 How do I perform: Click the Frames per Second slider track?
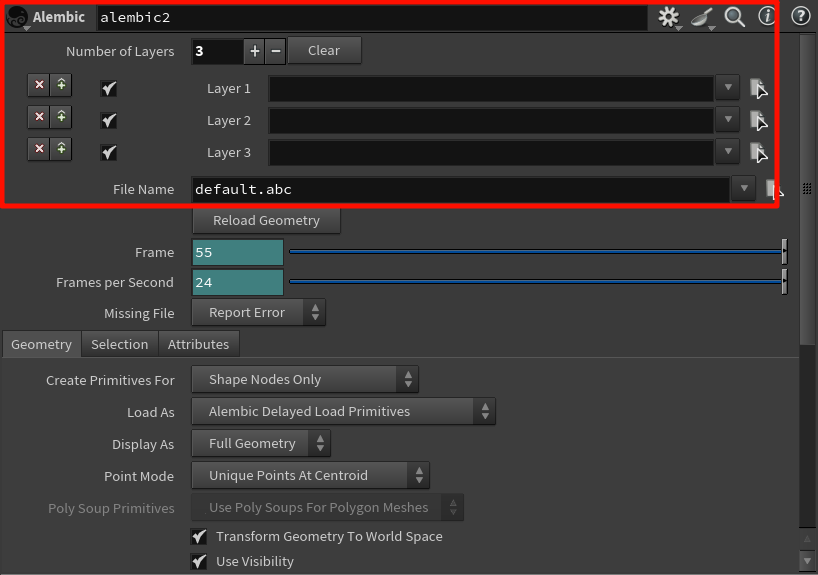[537, 282]
